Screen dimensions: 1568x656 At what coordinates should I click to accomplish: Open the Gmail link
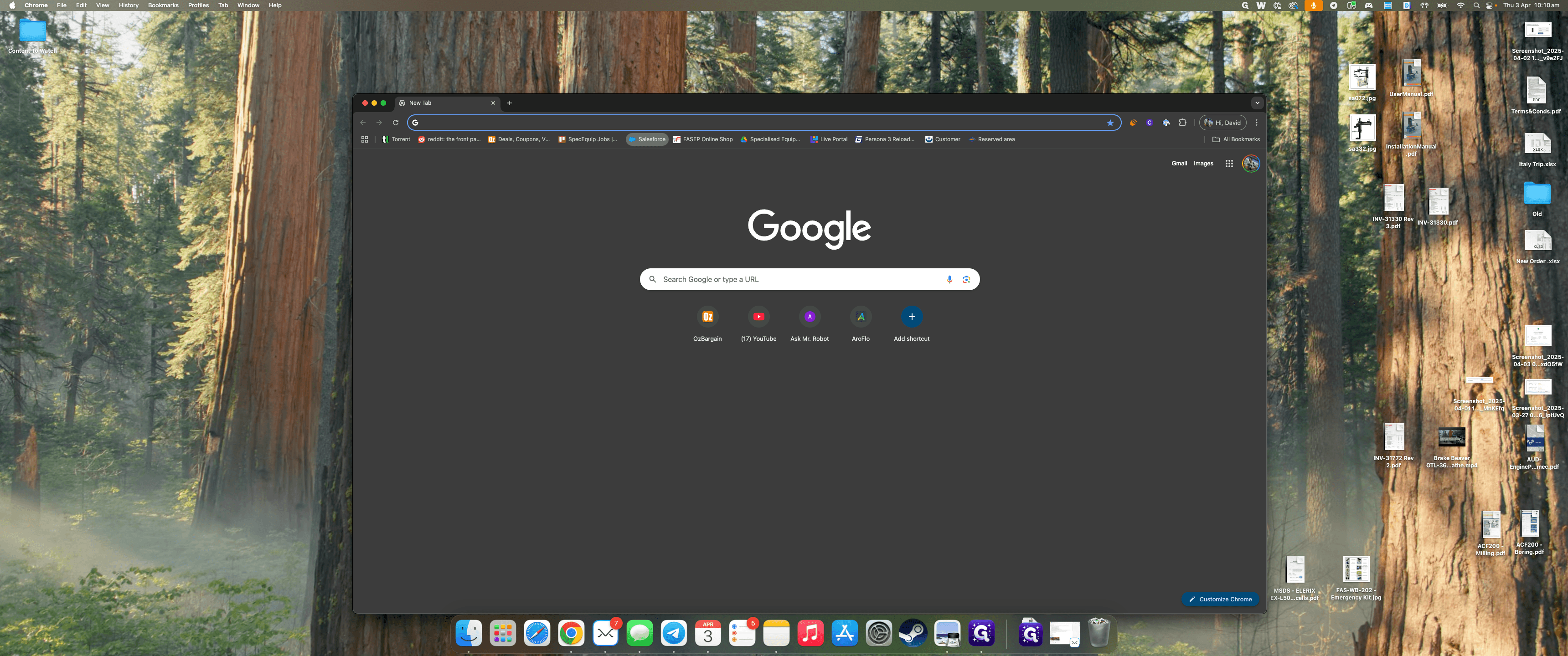click(1179, 164)
